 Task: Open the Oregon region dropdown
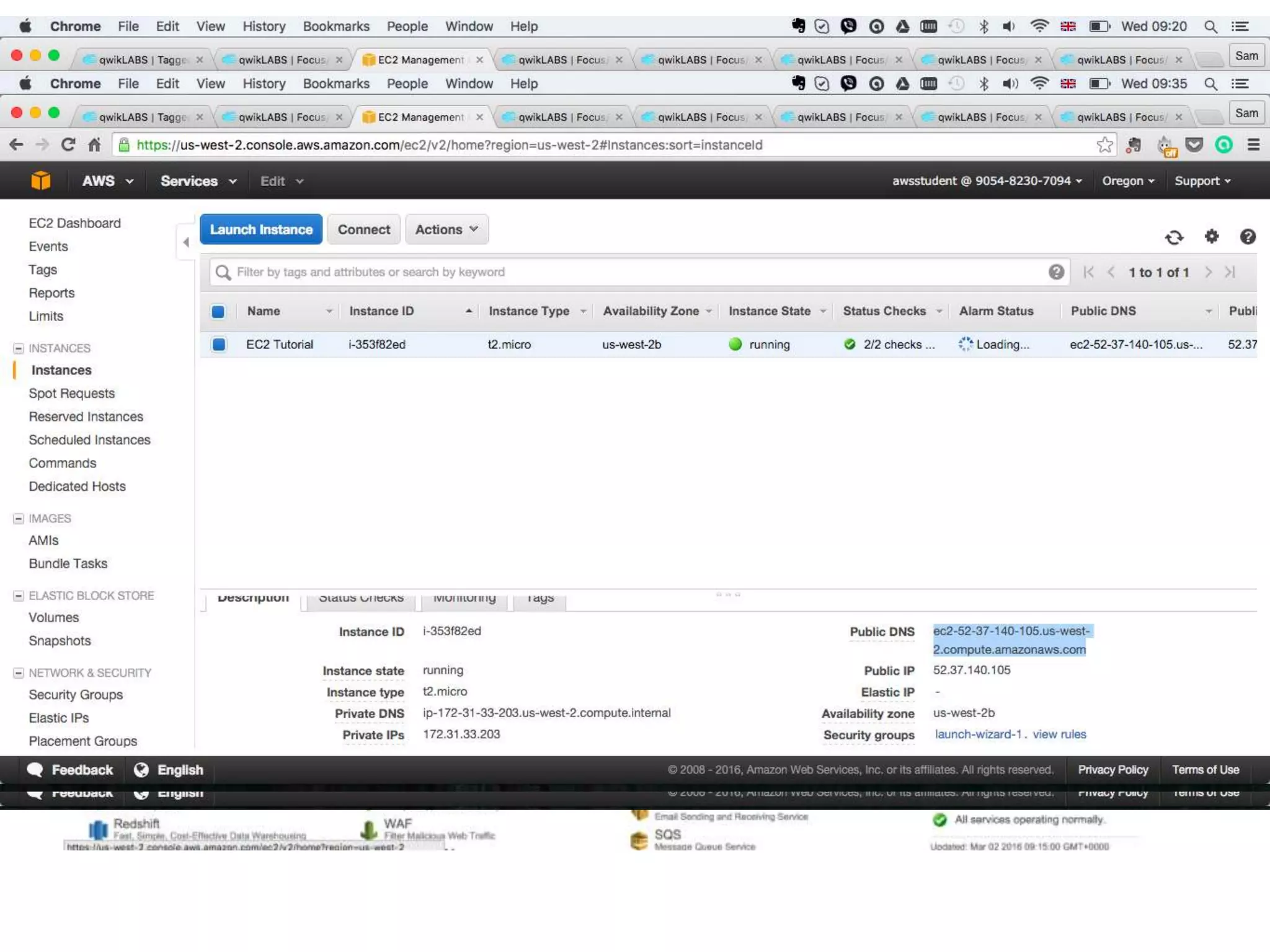pos(1128,181)
